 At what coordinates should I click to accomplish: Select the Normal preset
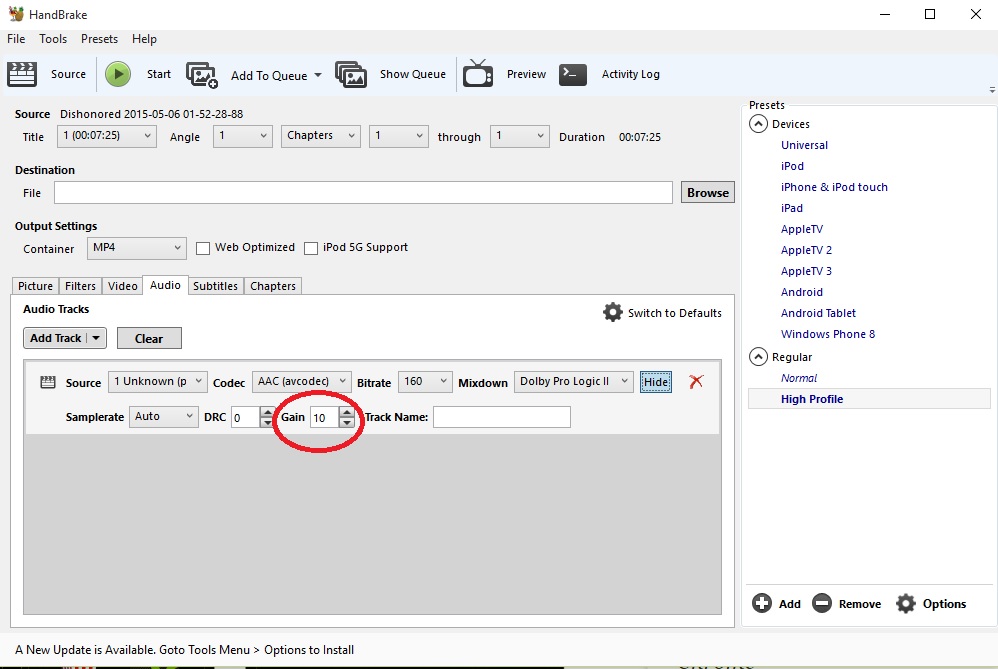[x=799, y=377]
